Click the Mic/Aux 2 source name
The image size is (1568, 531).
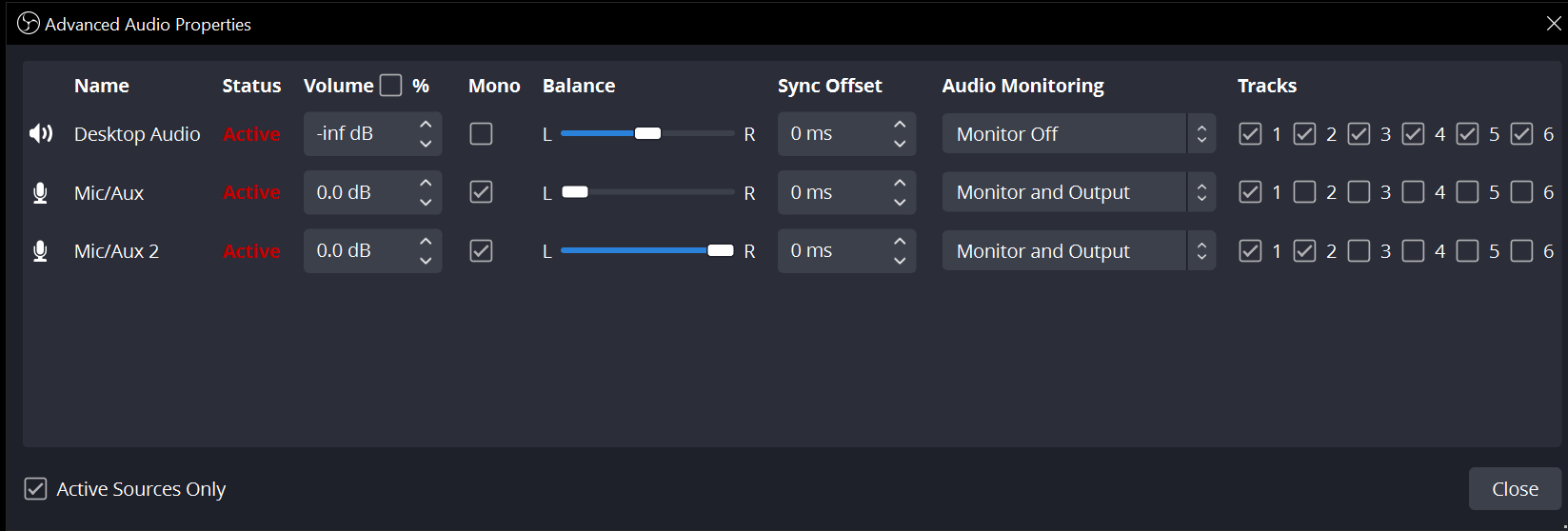(x=116, y=251)
